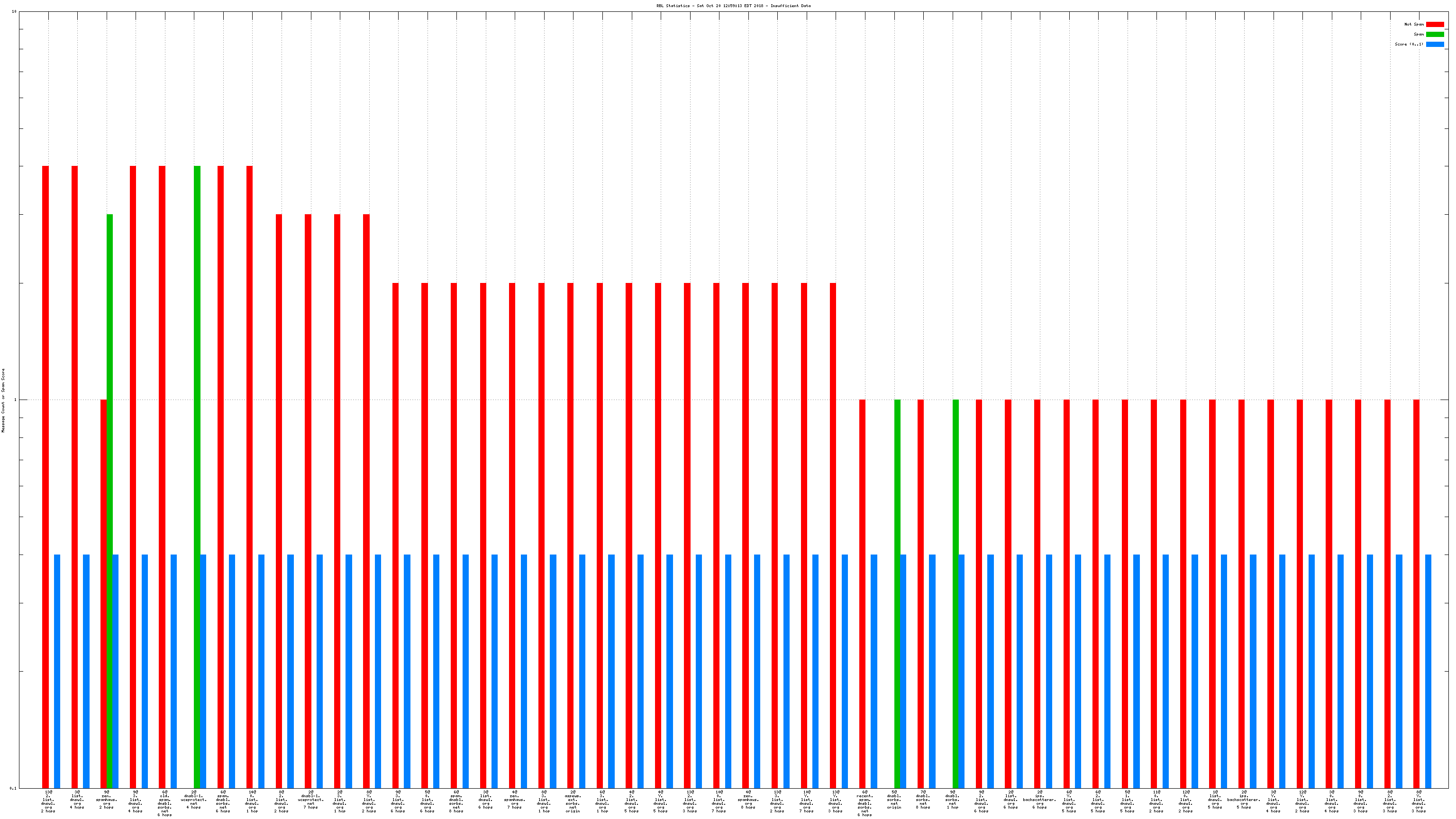Image resolution: width=1456 pixels, height=819 pixels.
Task: Click the y-axis tick label '10'
Action: pos(14,11)
